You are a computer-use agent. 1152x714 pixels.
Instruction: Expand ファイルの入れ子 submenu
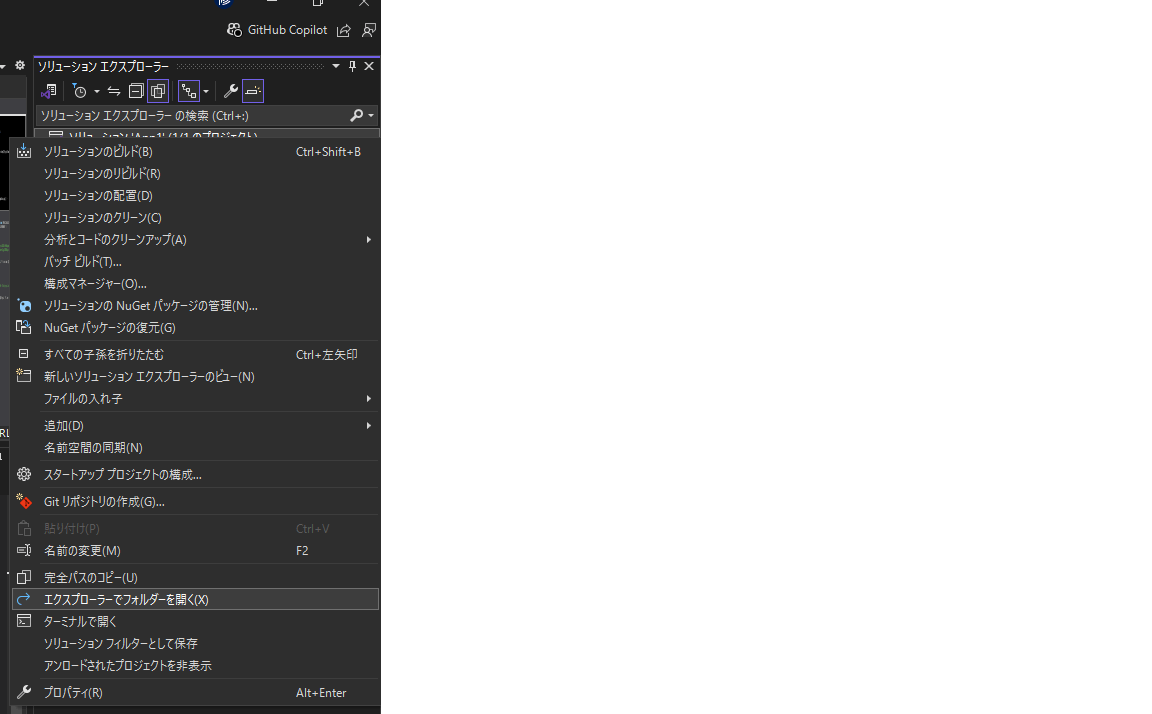pos(195,399)
